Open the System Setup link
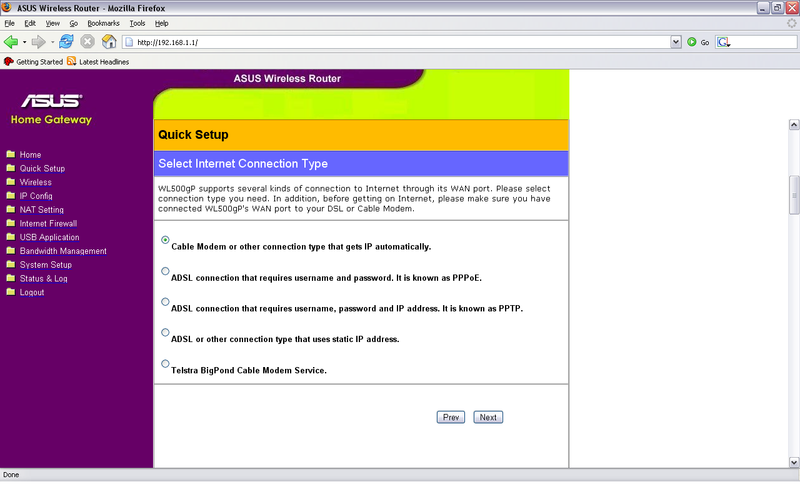The image size is (800, 484). pos(46,265)
